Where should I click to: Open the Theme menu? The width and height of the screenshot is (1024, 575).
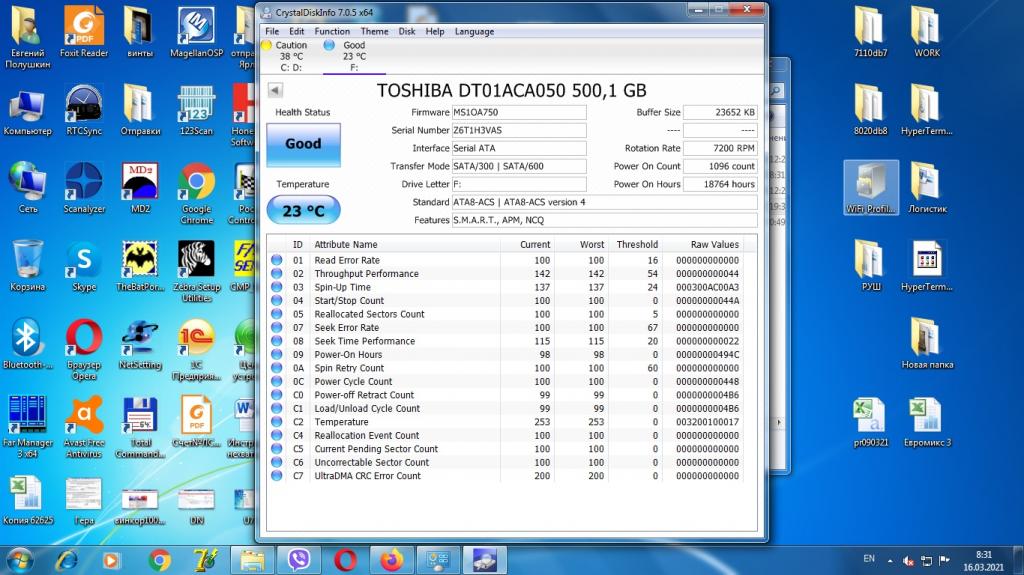tap(374, 31)
